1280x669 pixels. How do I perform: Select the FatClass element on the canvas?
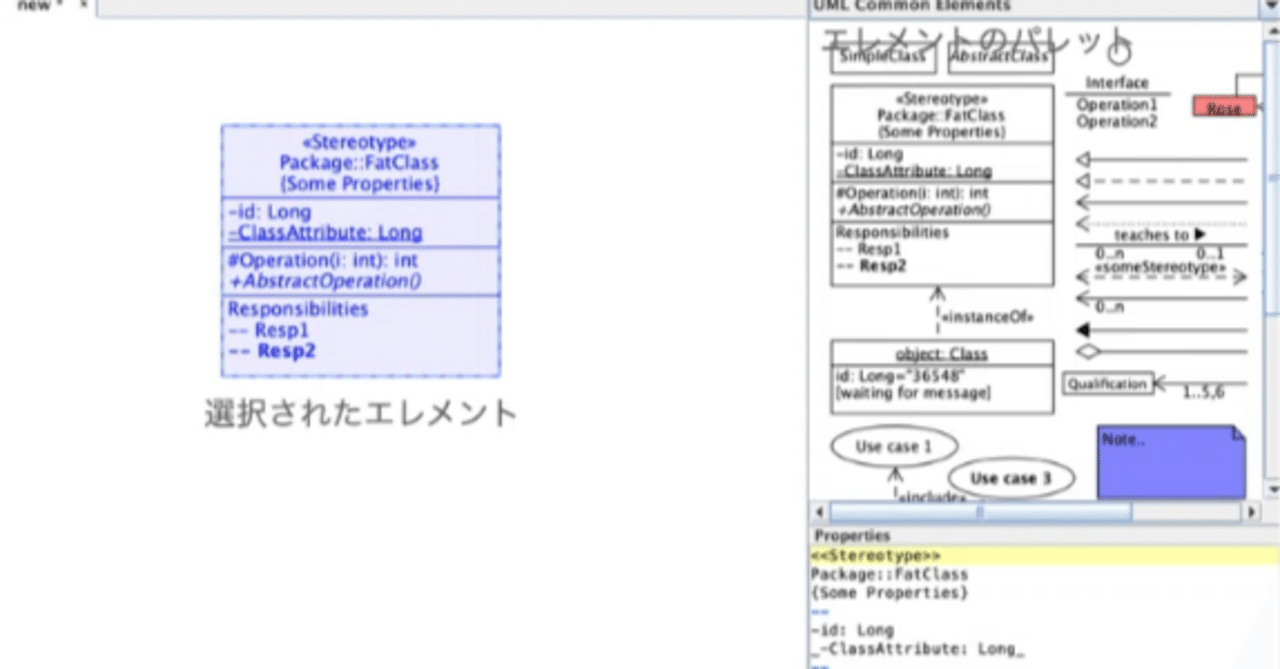click(x=360, y=250)
